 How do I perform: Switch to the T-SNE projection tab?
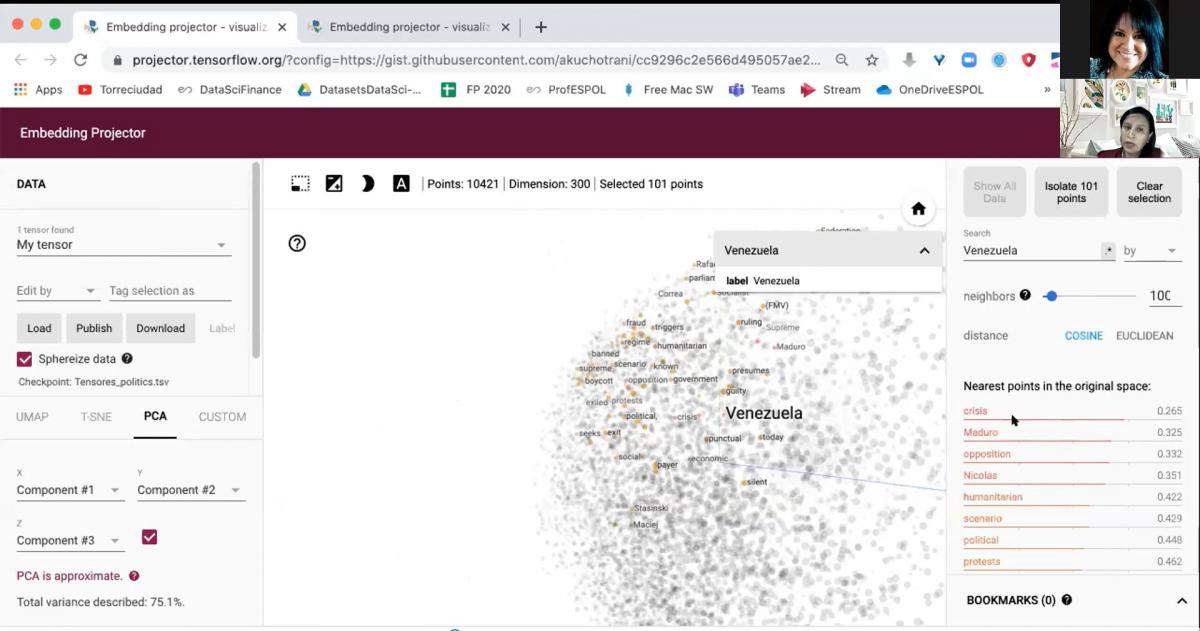[96, 417]
